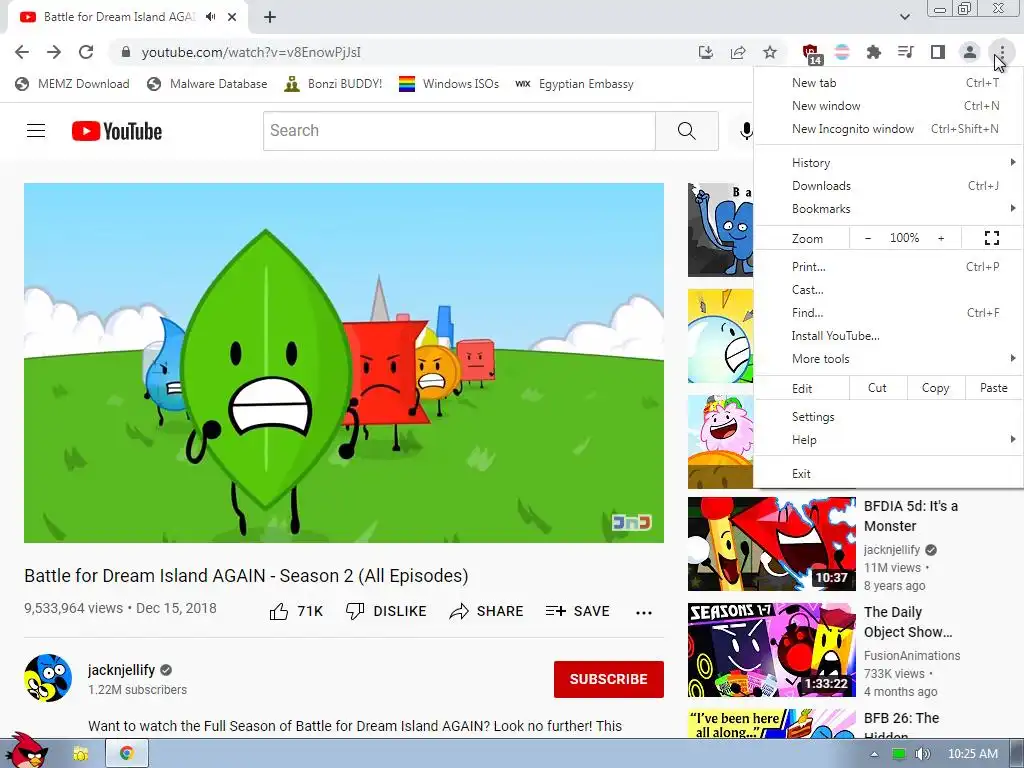The width and height of the screenshot is (1024, 768).
Task: Go forward to the next page
Action: [x=54, y=52]
